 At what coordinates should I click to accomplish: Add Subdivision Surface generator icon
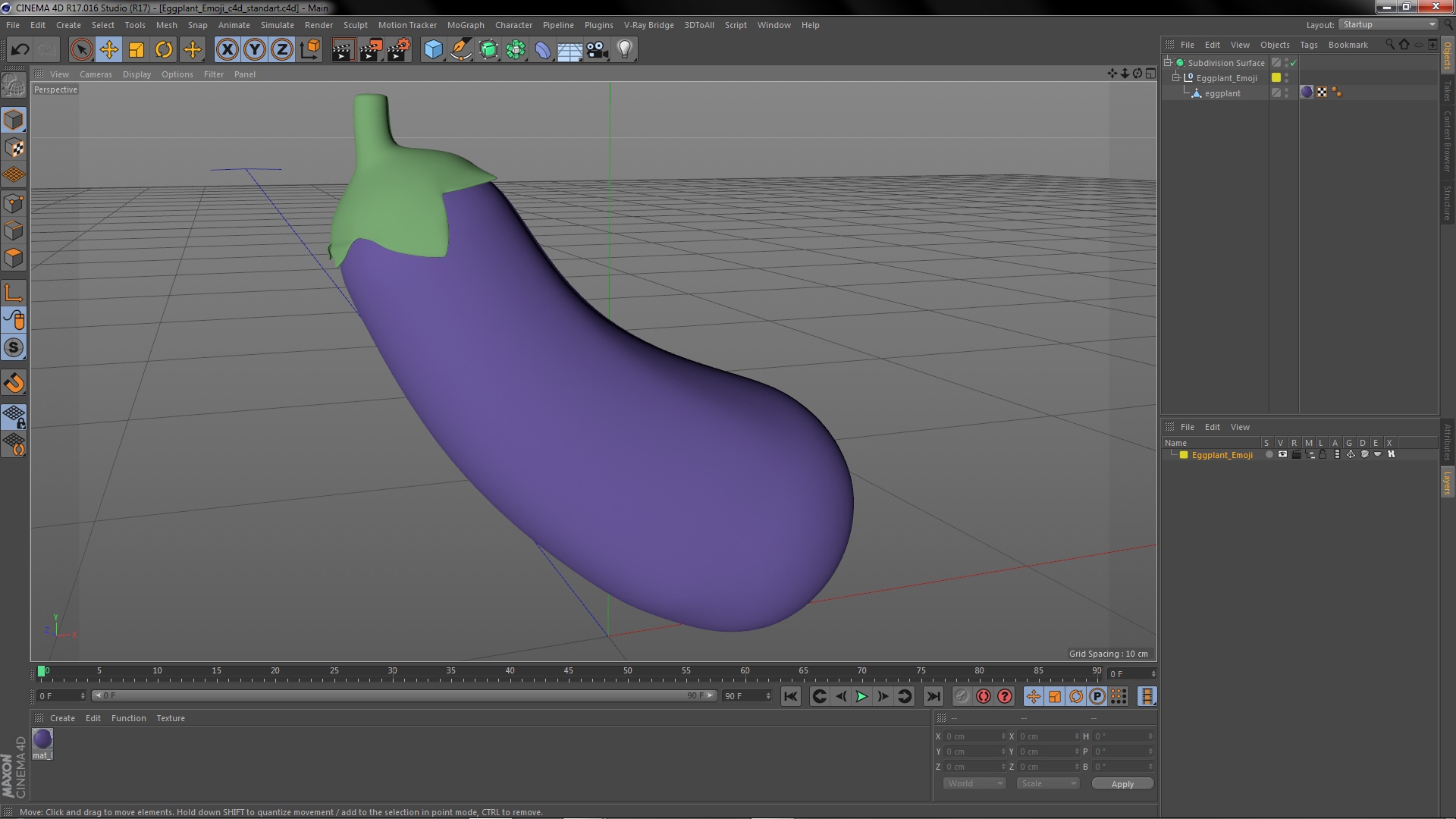click(488, 50)
